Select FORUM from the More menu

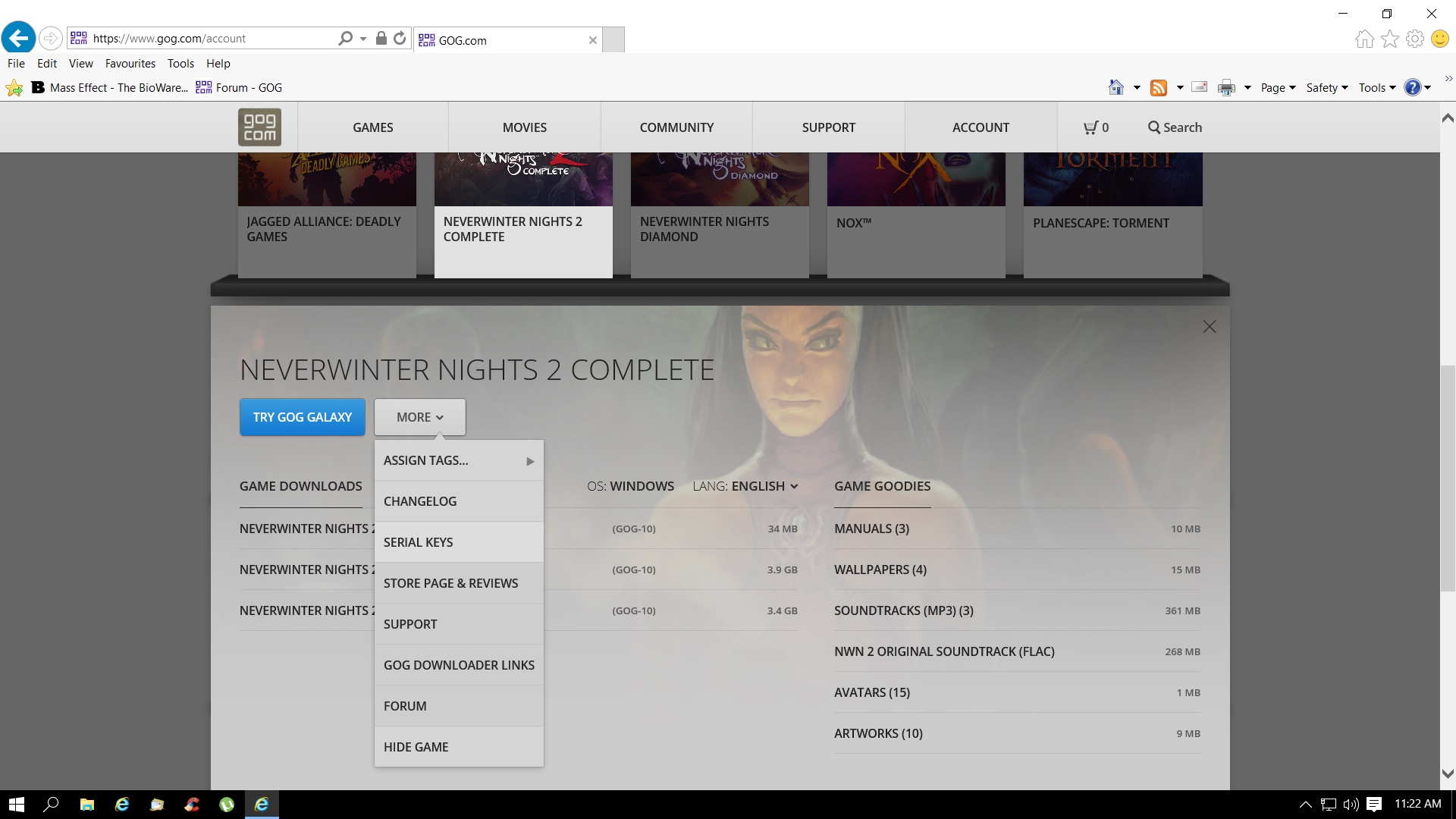(x=459, y=706)
